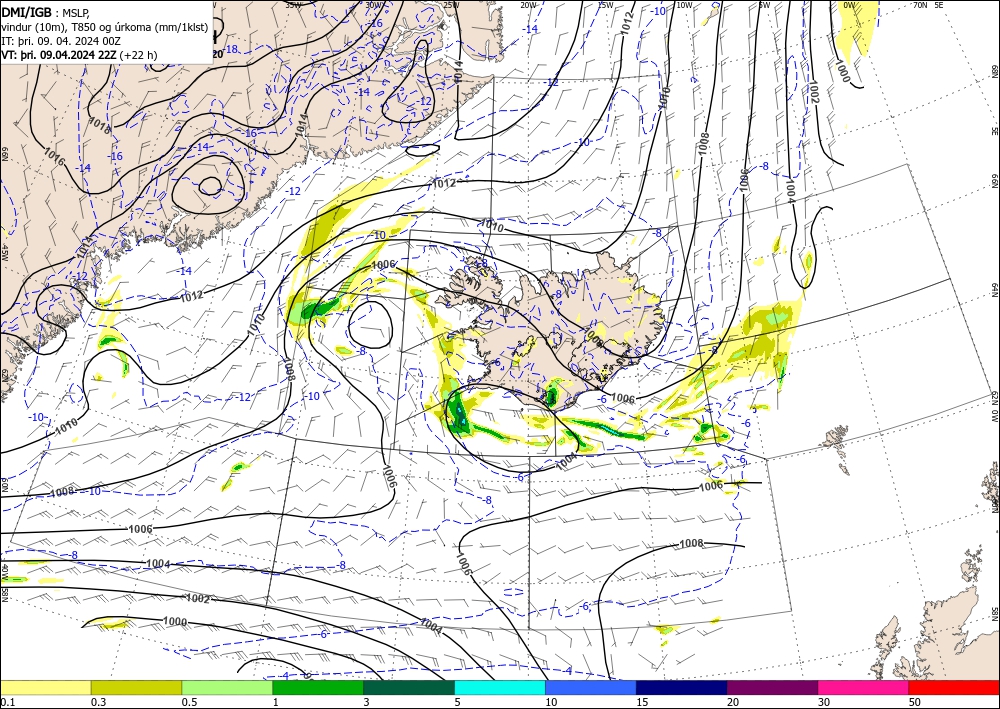Viewport: 1000px width, 709px height.
Task: Pick the purple 20–30 legend swatch
Action: tap(772, 687)
